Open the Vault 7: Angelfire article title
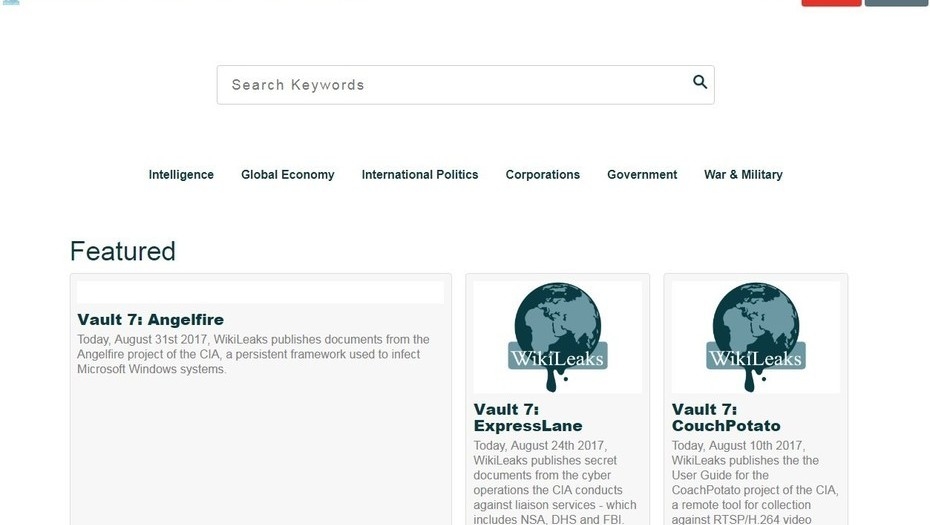This screenshot has height=525, width=930. 150,320
